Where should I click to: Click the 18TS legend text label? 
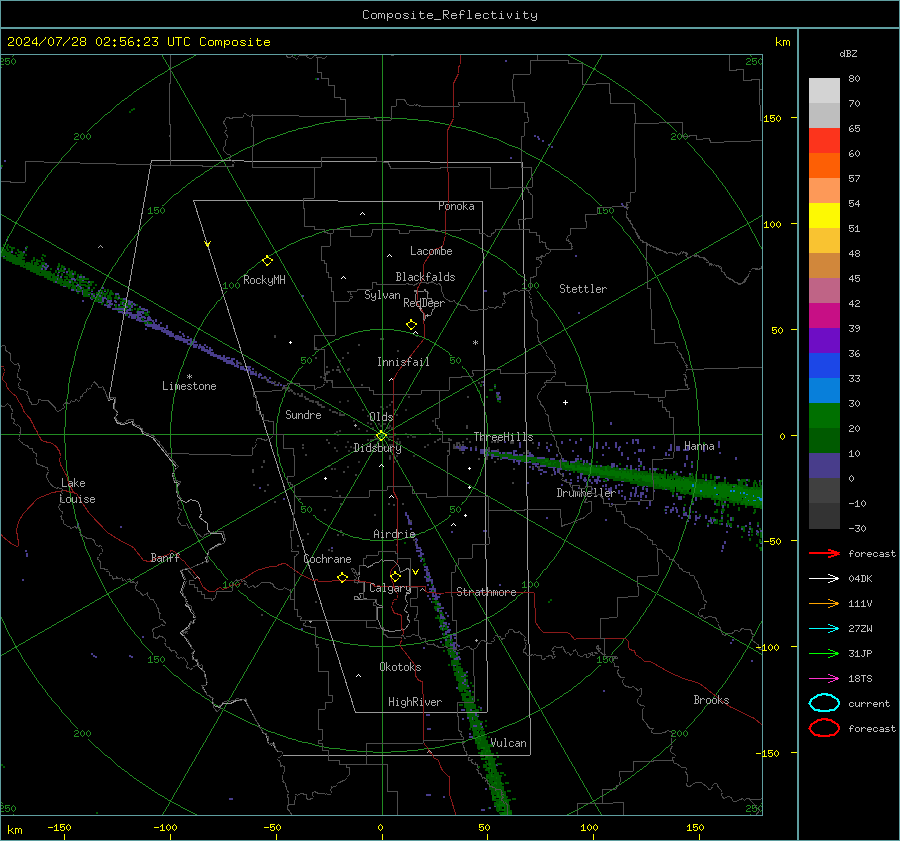click(x=860, y=679)
